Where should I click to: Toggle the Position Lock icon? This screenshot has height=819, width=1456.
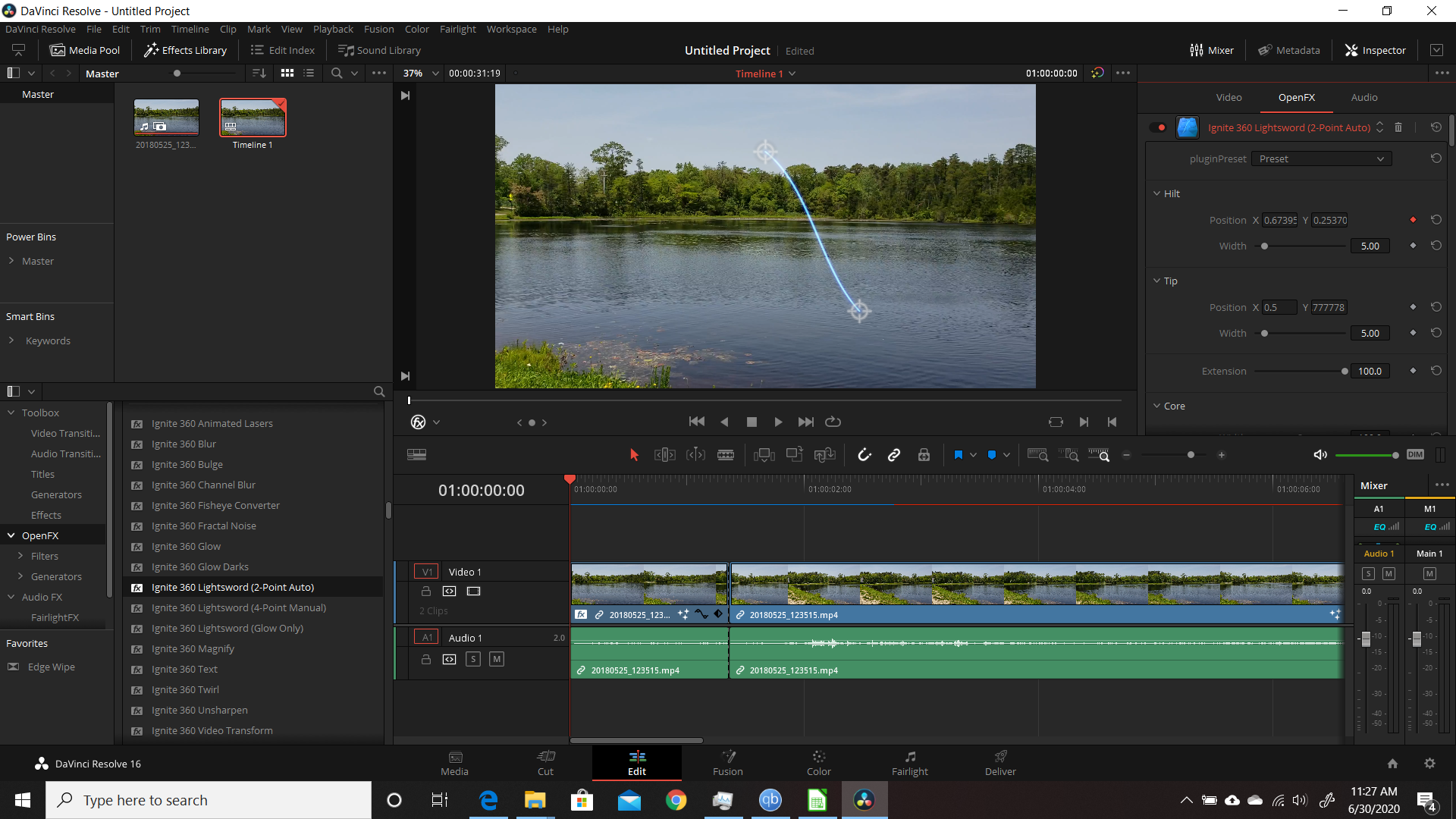click(x=924, y=455)
